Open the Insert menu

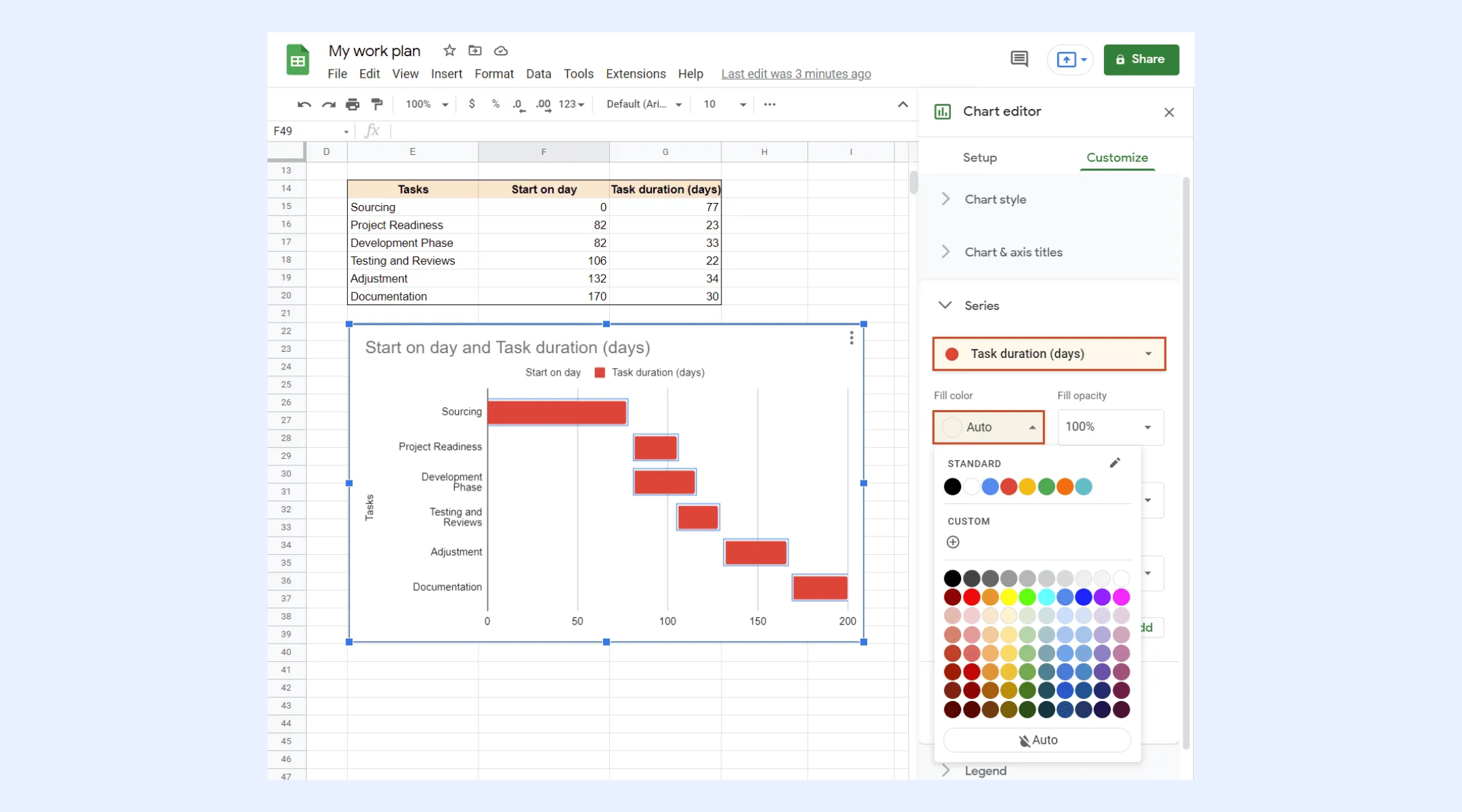pyautogui.click(x=446, y=74)
